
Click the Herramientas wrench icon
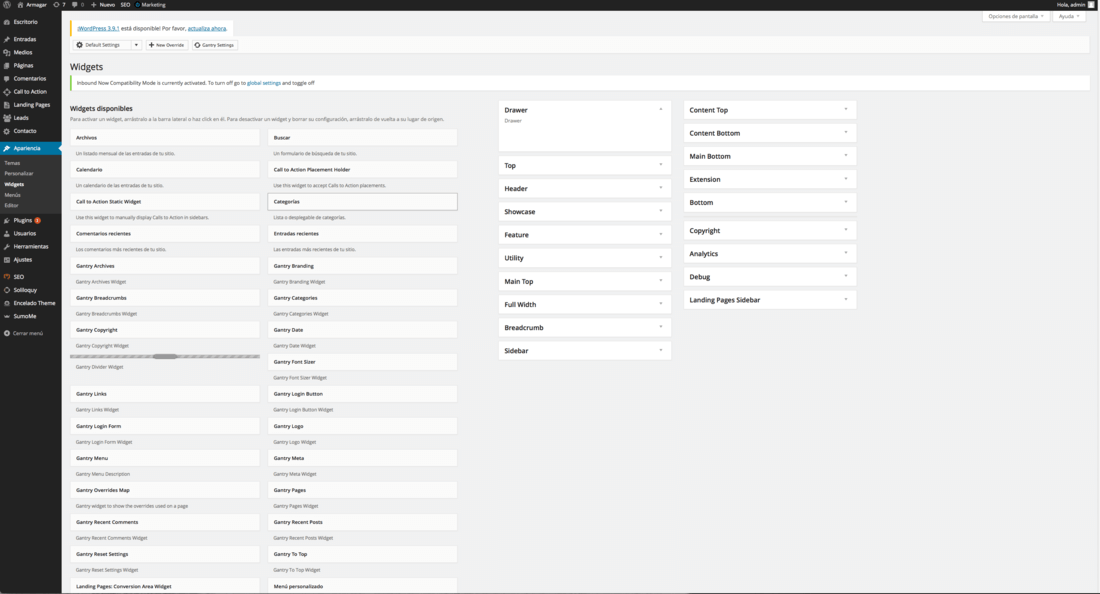(6, 247)
